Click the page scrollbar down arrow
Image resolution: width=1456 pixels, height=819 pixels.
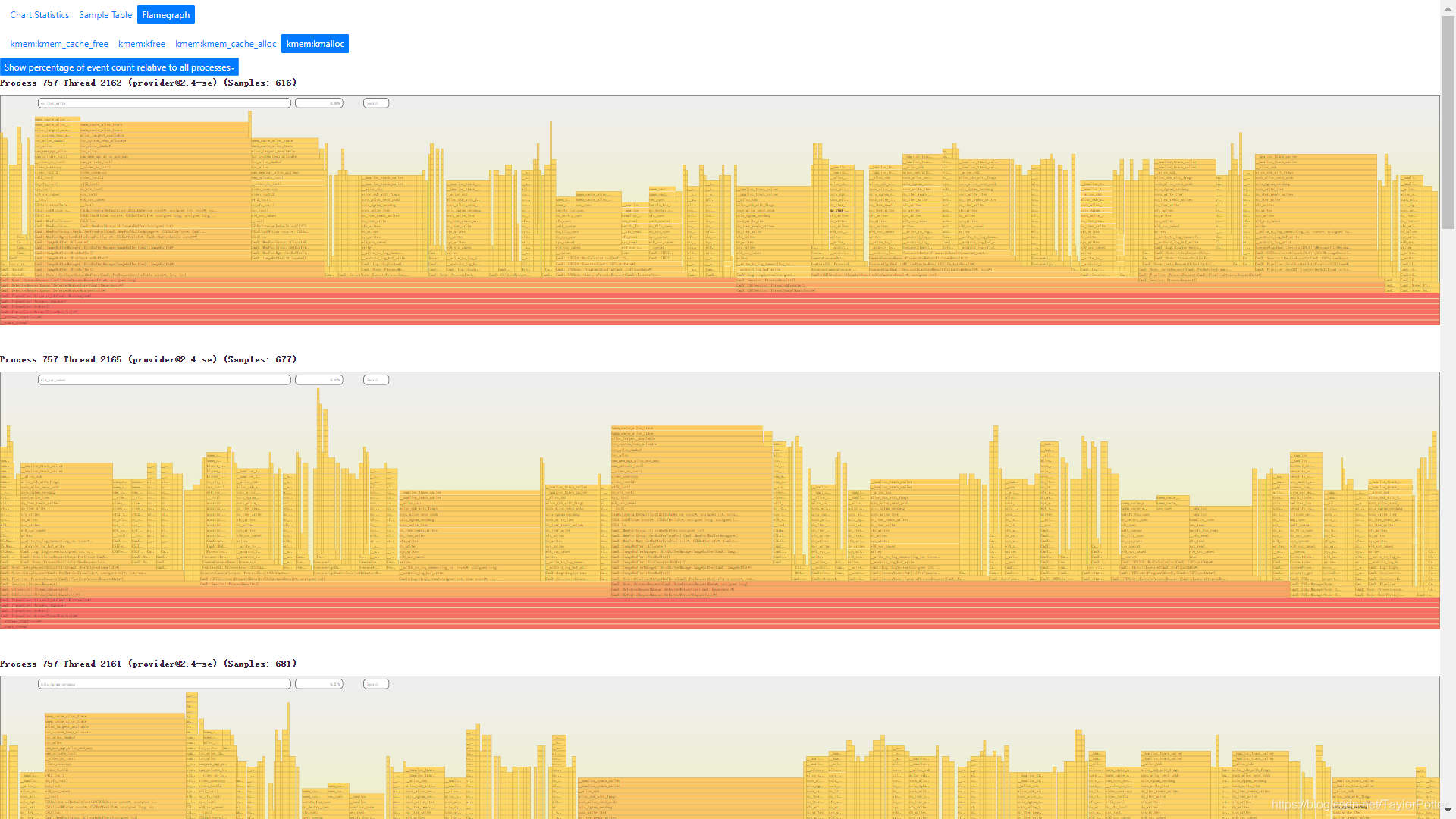point(1448,811)
